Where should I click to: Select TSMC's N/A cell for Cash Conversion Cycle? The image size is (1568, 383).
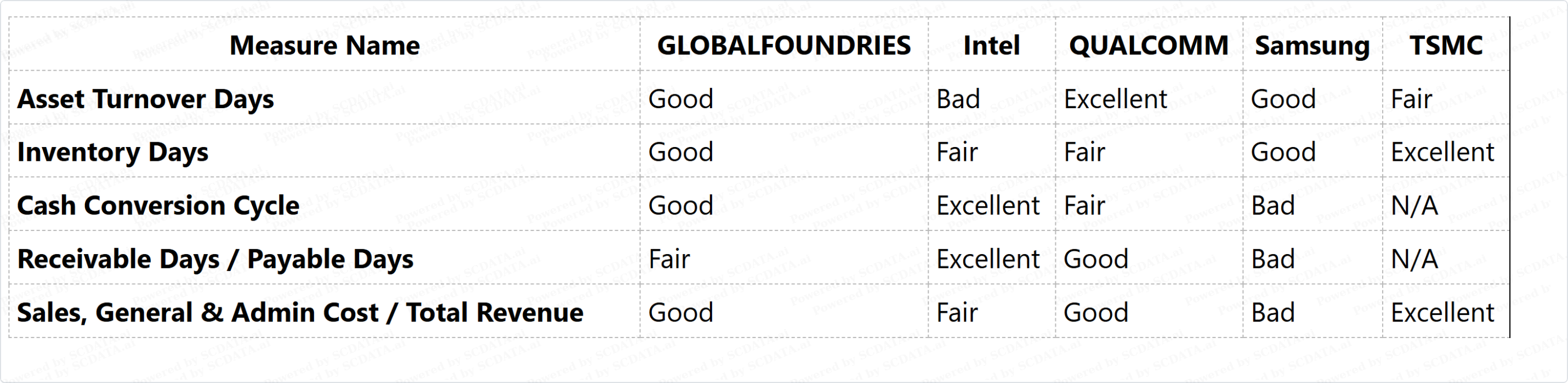coord(1414,206)
